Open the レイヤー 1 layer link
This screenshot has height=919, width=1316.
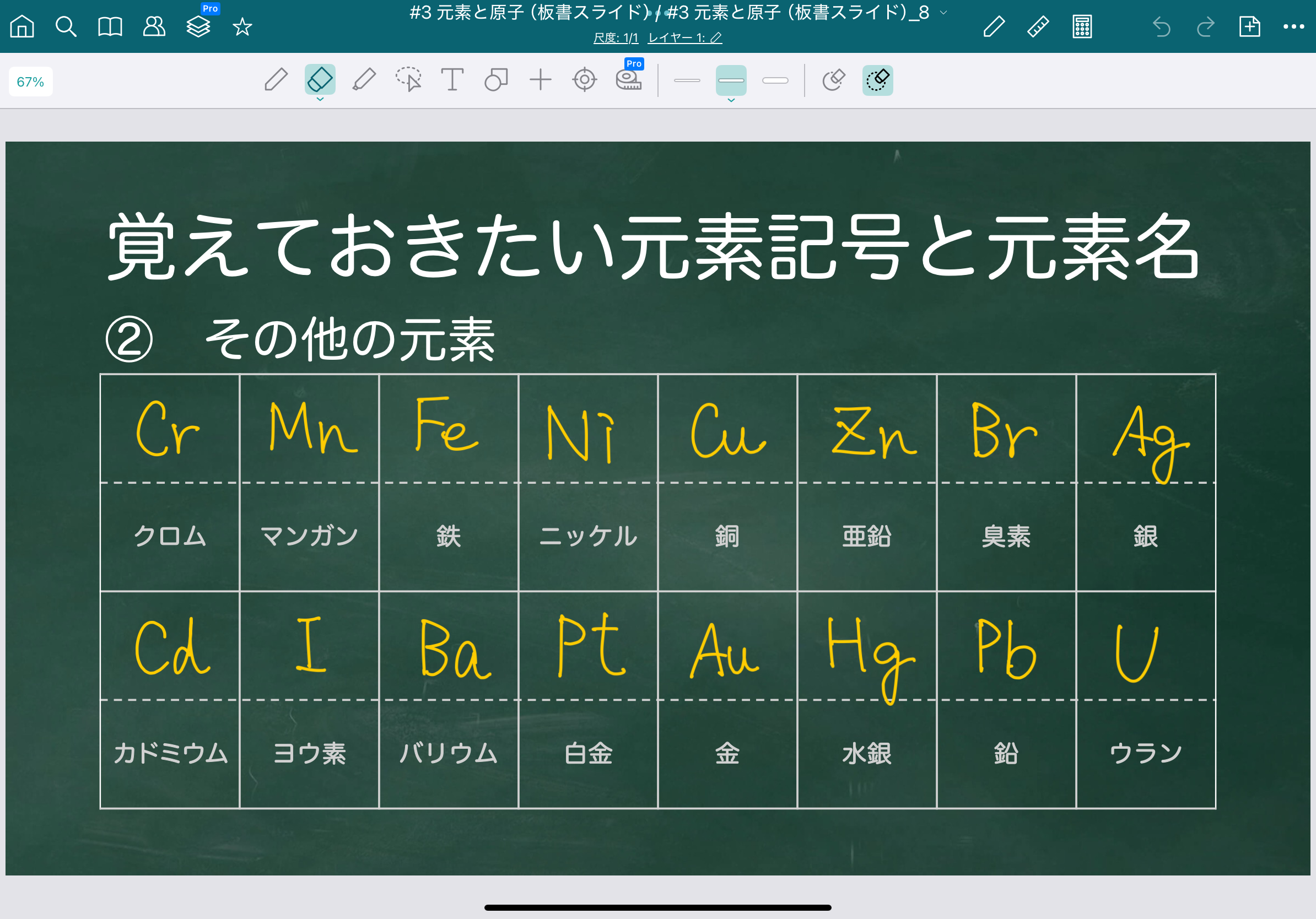[x=684, y=38]
